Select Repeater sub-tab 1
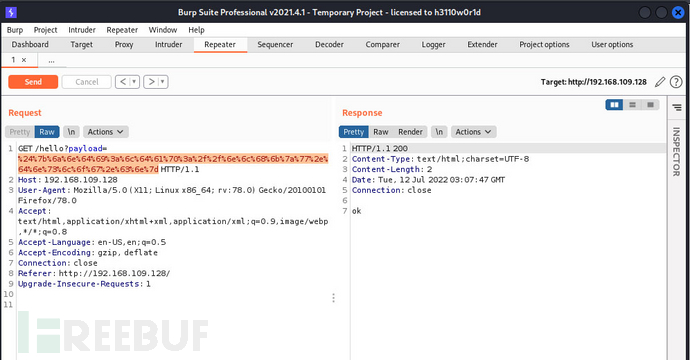This screenshot has height=360, width=690. coord(14,60)
